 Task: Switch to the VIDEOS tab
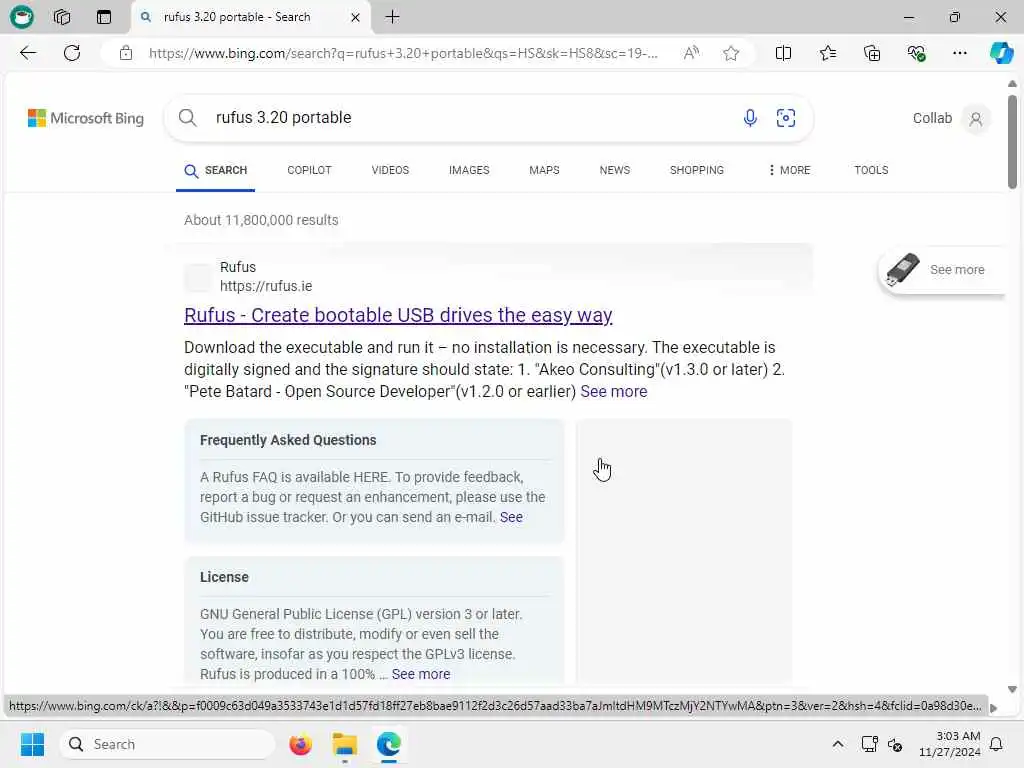pyautogui.click(x=390, y=170)
